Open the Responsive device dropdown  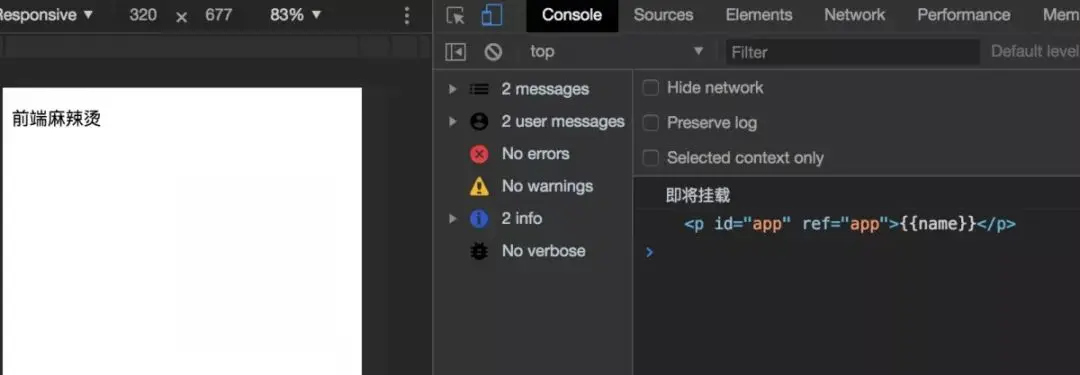coord(45,14)
